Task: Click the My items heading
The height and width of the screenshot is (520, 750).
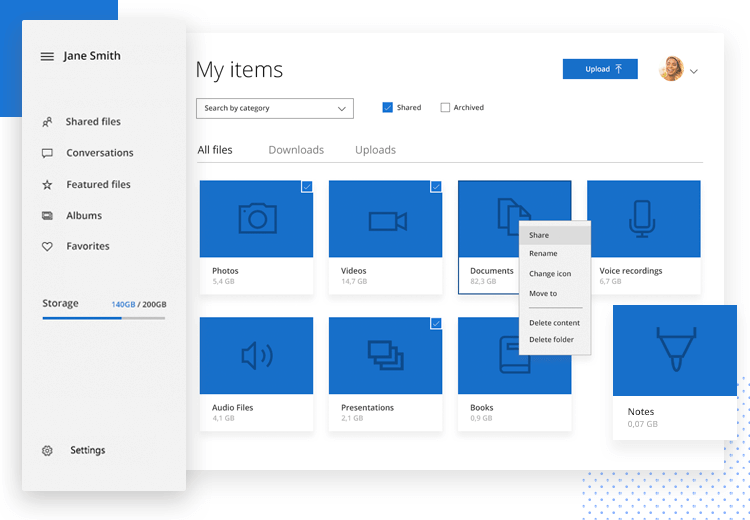Action: click(x=239, y=70)
